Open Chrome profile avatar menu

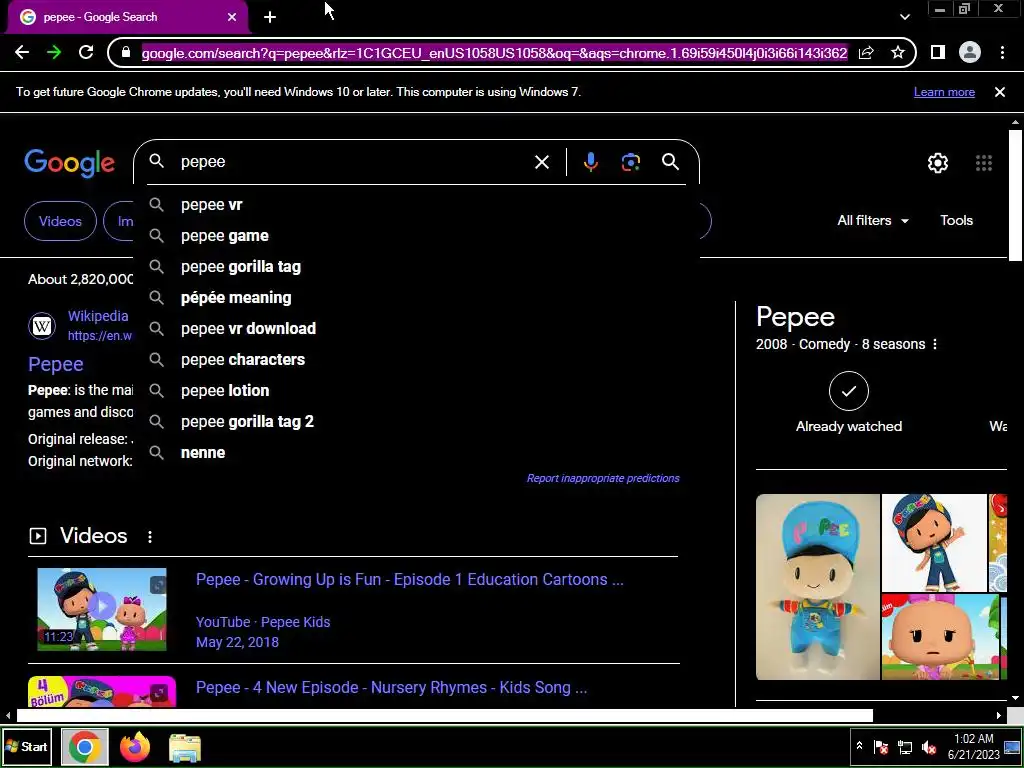pyautogui.click(x=970, y=52)
